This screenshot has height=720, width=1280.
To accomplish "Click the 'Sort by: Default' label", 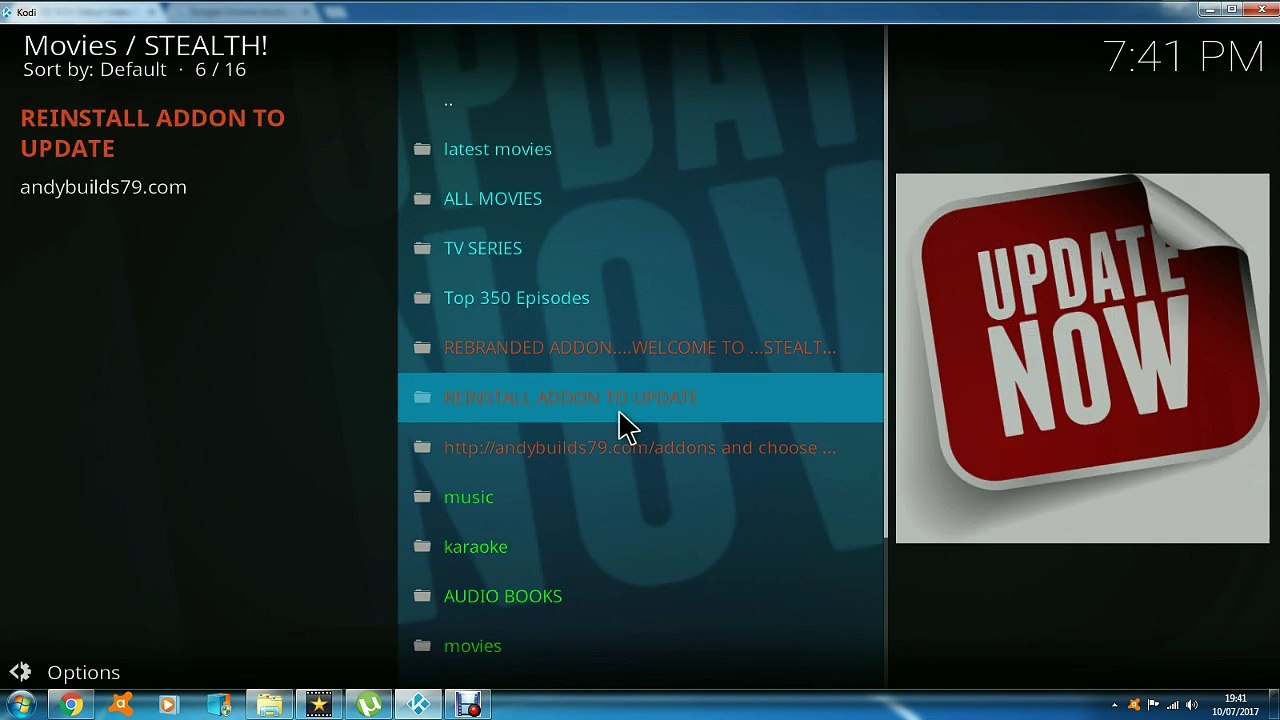I will tap(95, 70).
